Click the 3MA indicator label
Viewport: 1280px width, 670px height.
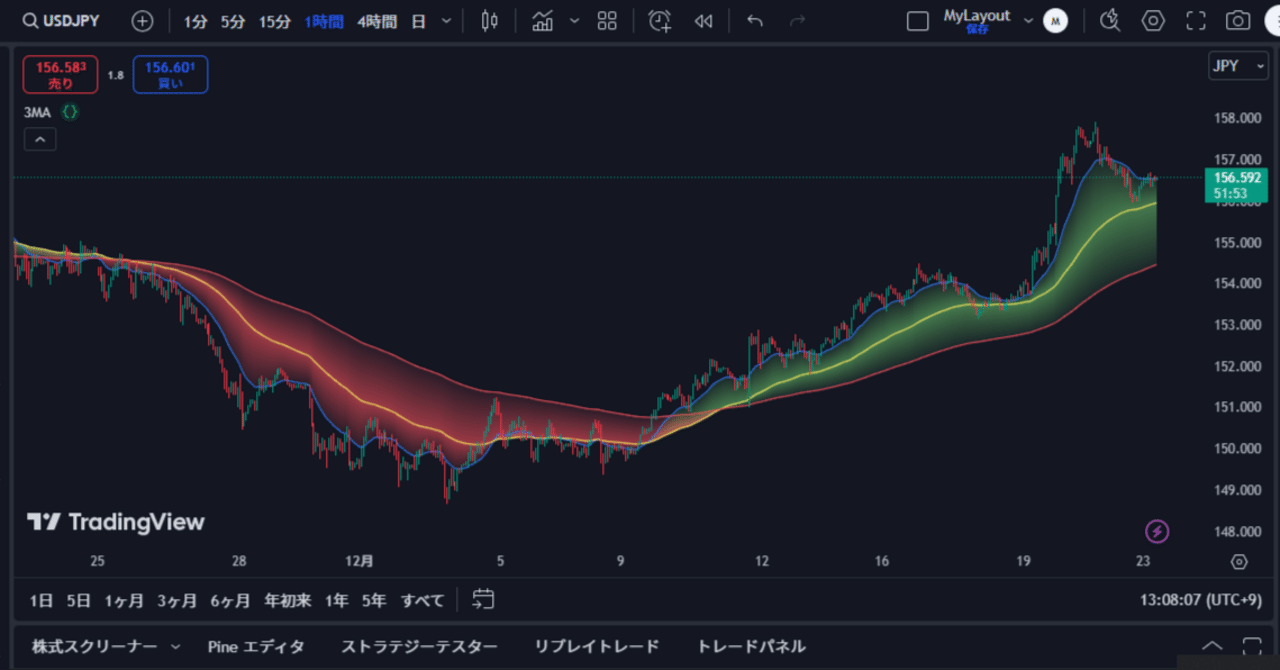(37, 112)
